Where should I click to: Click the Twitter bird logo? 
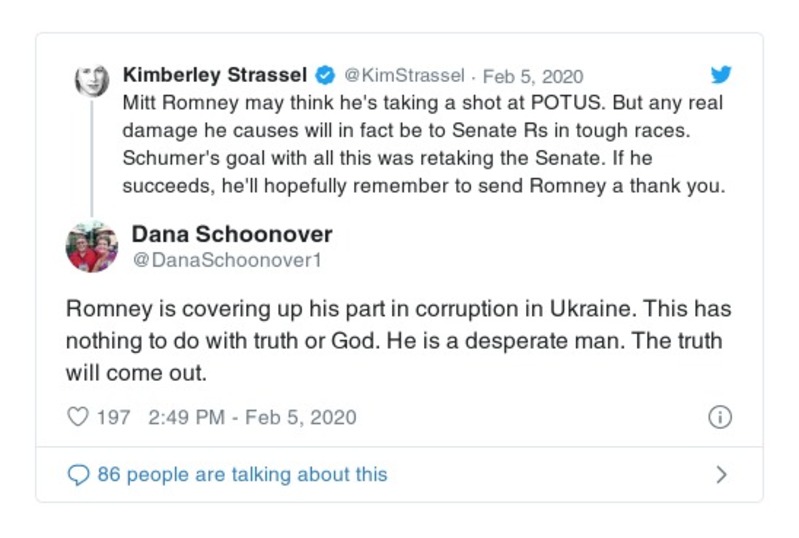coord(720,75)
